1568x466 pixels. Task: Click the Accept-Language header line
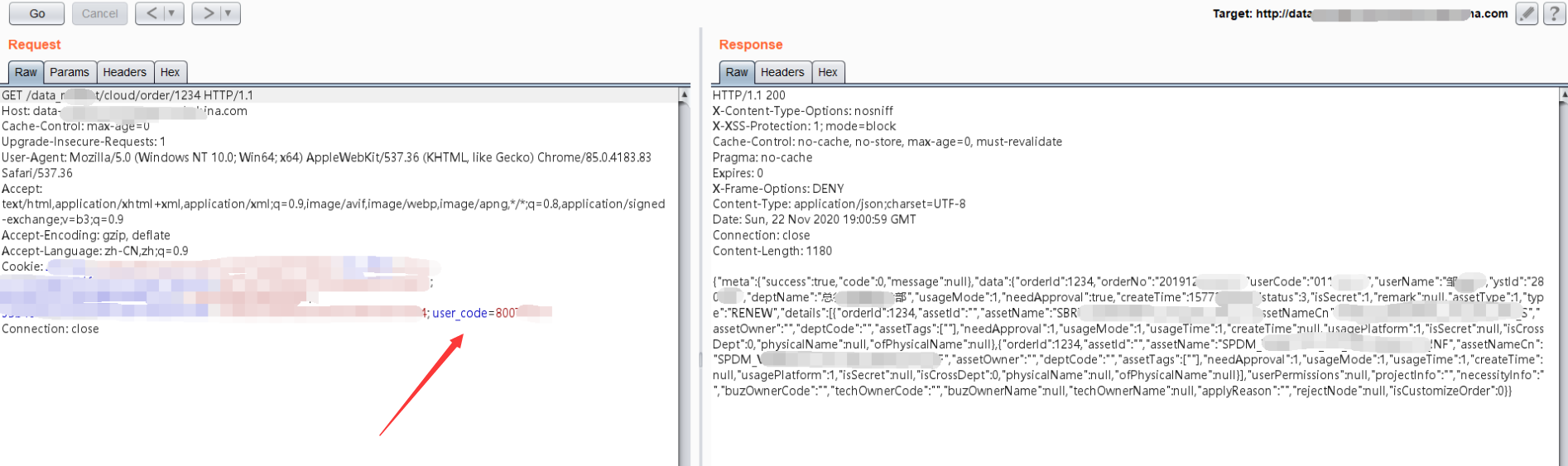(95, 251)
